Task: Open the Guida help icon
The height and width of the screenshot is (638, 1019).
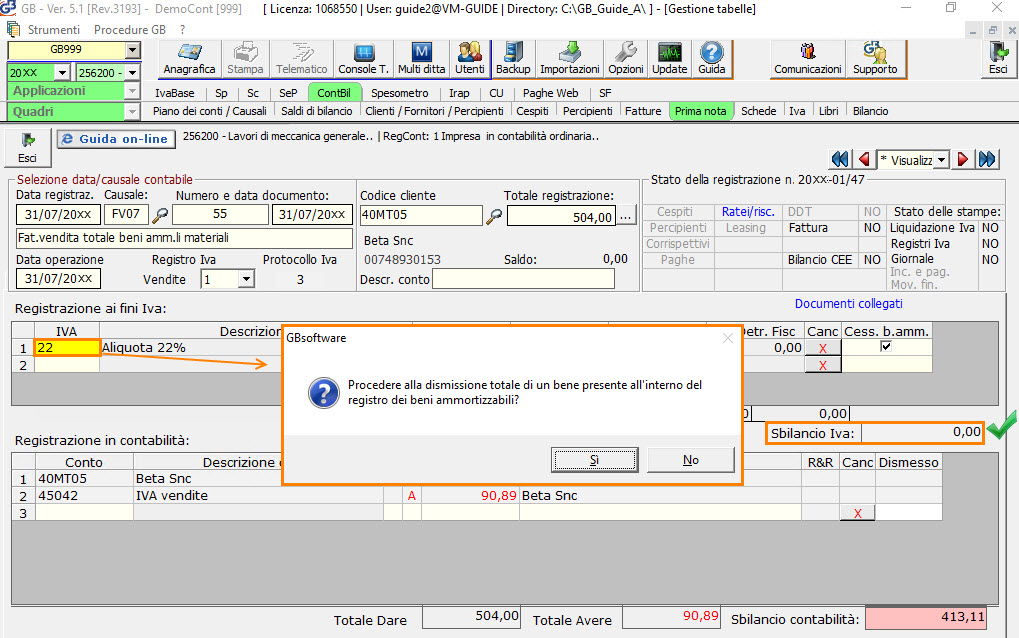Action: tap(712, 58)
